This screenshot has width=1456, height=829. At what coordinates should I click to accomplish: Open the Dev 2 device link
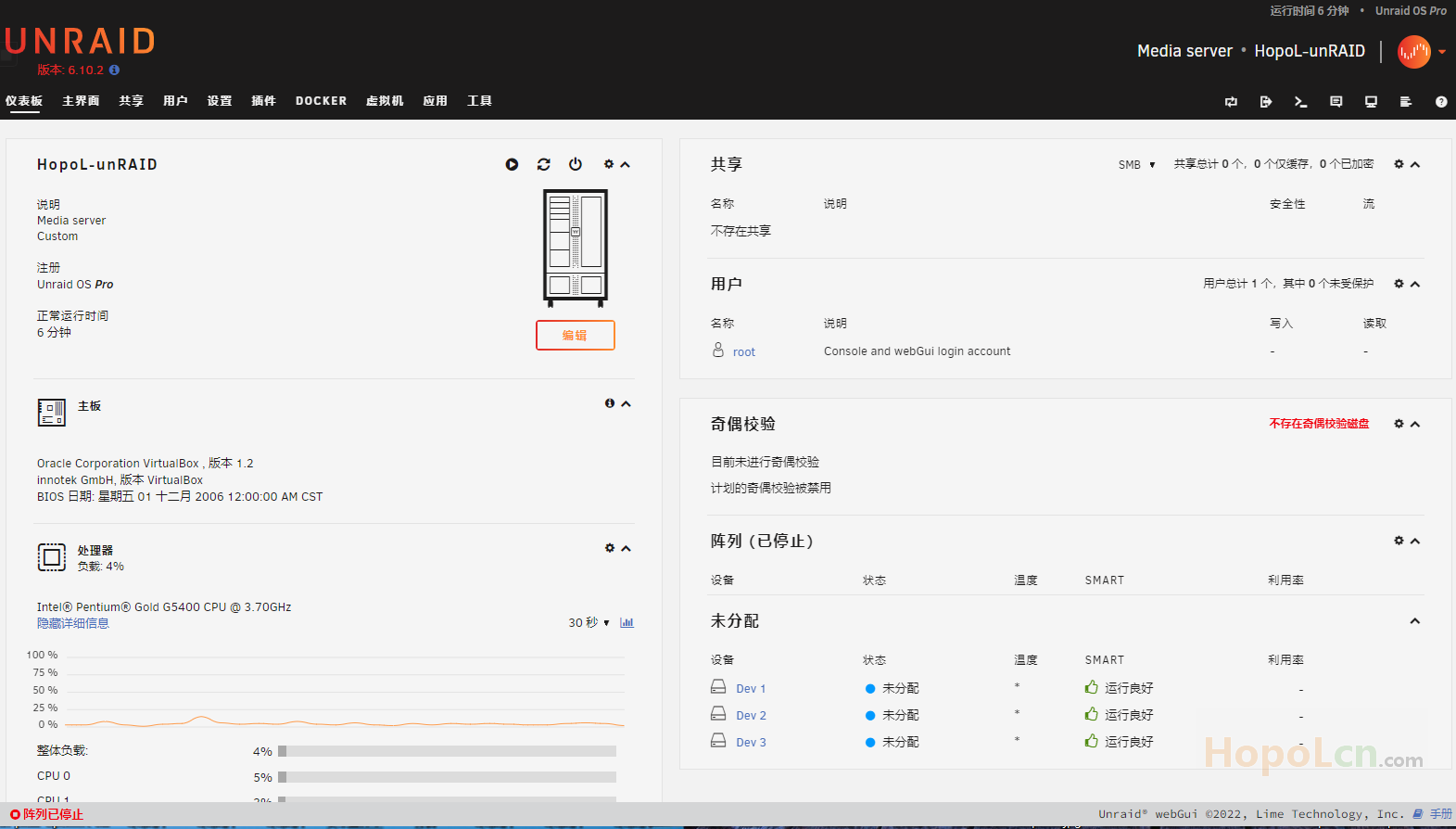751,716
